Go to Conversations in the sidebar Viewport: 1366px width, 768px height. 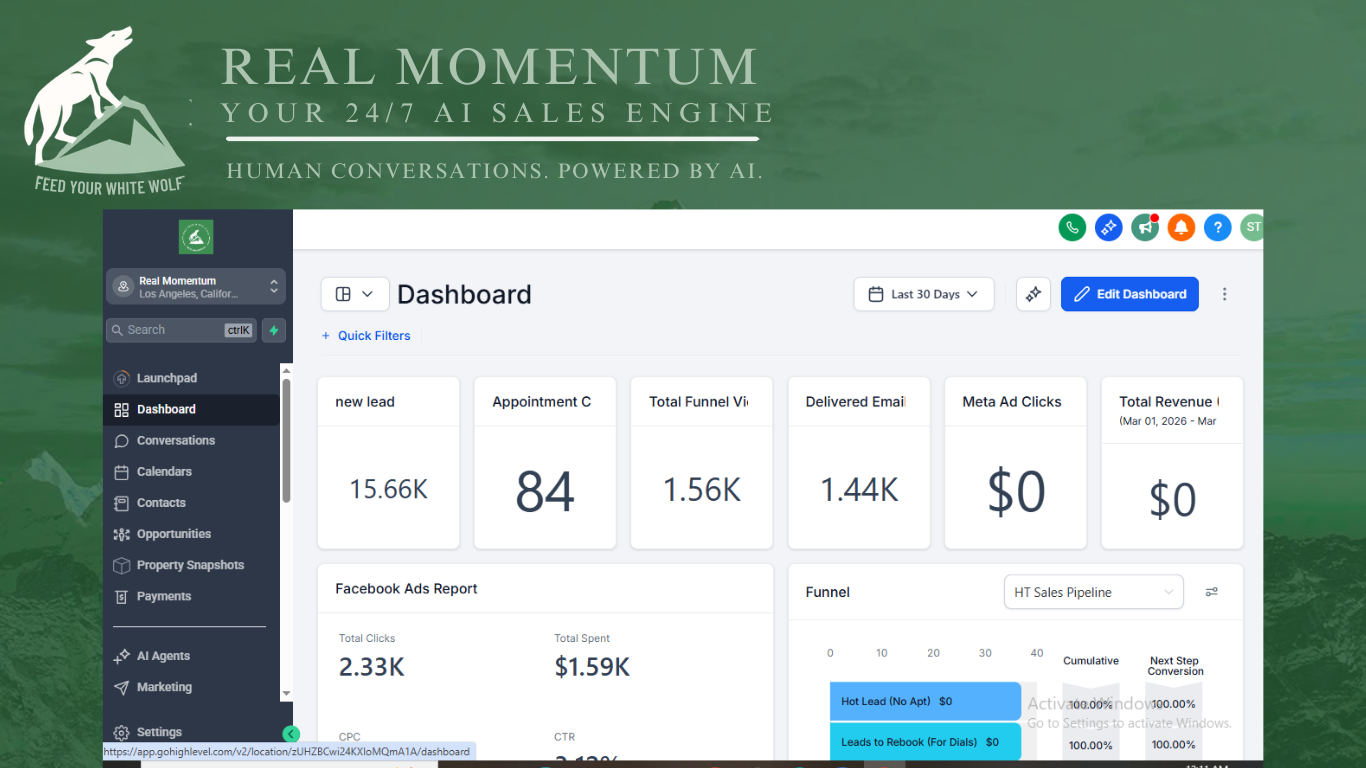coord(175,440)
